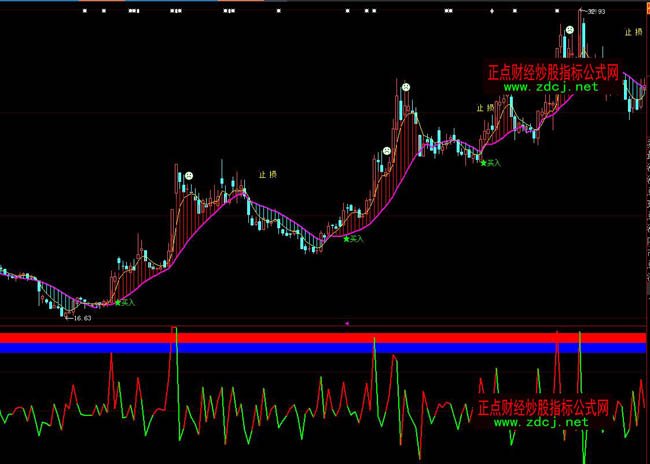This screenshot has height=464, width=650.
Task: Click the upper red 正点财经炒股指标公式网 title
Action: tap(552, 73)
